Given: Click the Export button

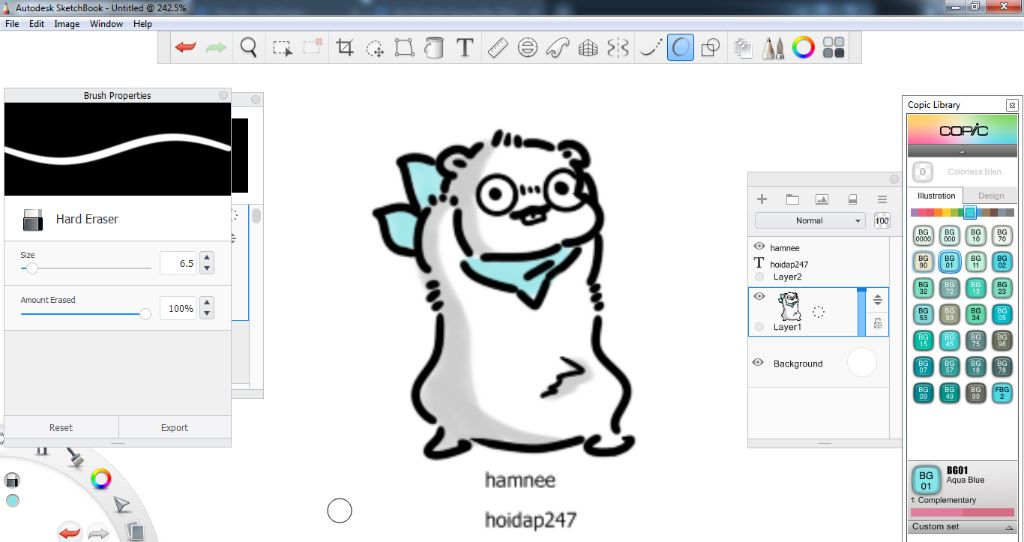Looking at the screenshot, I should [x=174, y=428].
